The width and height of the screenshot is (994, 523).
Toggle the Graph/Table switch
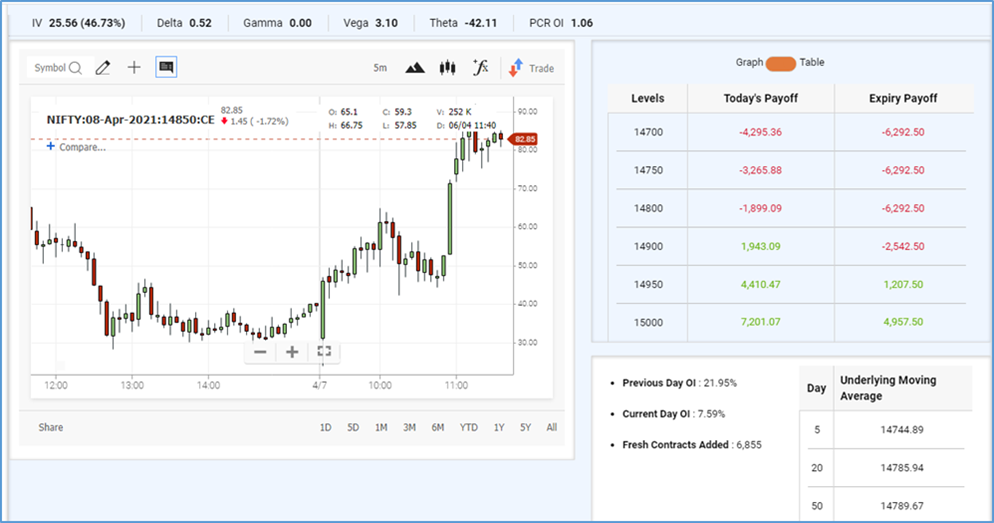780,63
